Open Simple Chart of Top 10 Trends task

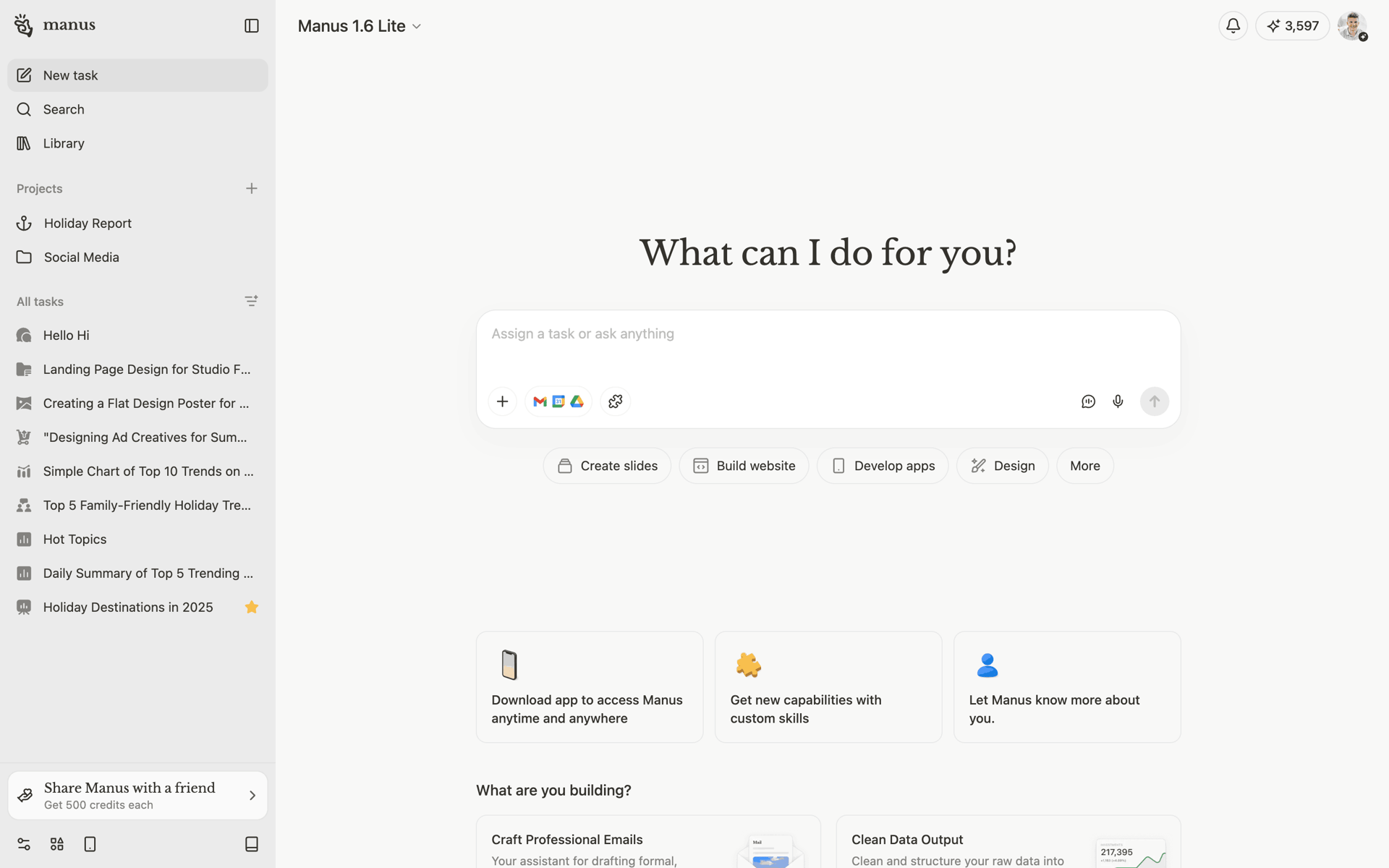(x=137, y=471)
